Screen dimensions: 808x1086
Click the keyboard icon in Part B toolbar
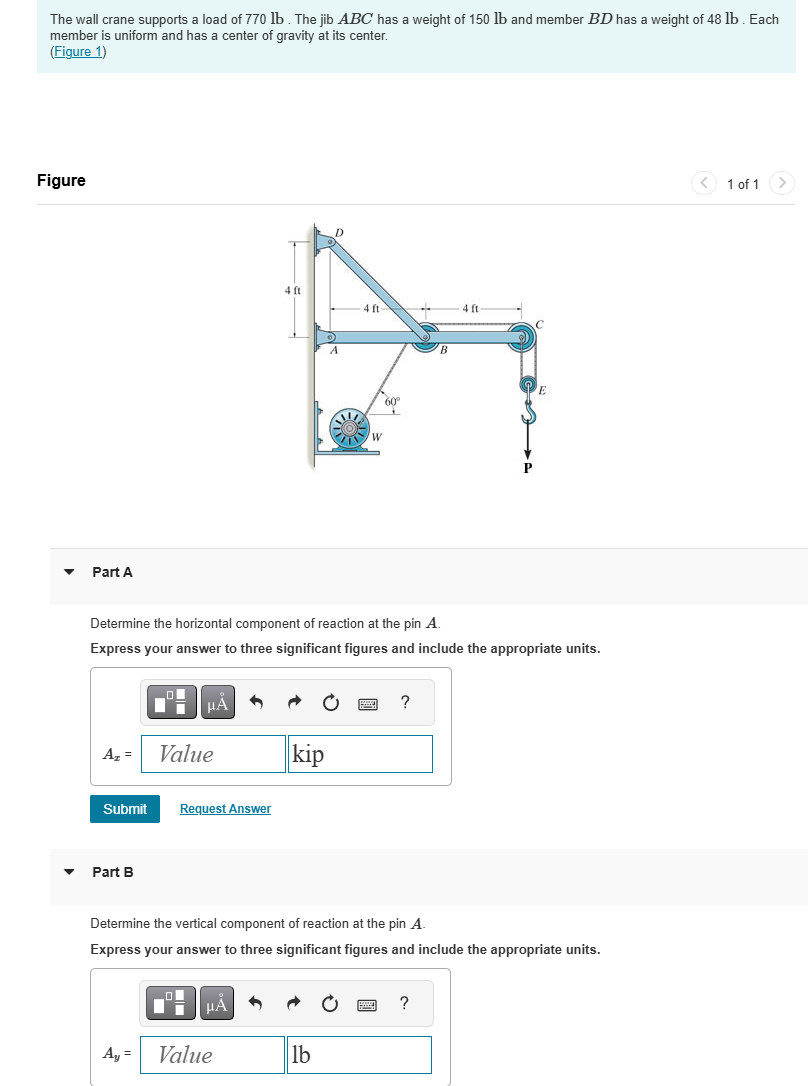coord(367,1003)
